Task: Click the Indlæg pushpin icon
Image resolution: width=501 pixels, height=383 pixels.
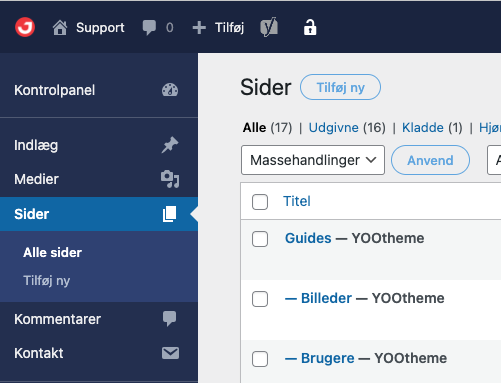Action: click(x=170, y=145)
